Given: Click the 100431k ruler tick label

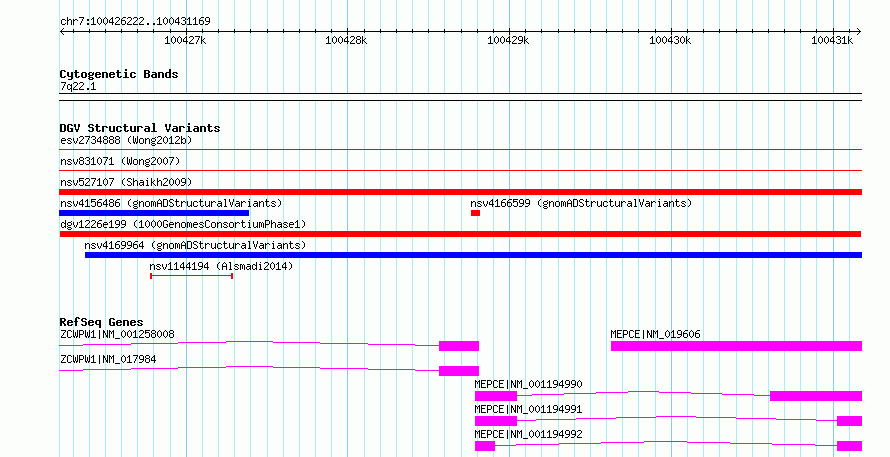Looking at the screenshot, I should click(832, 40).
